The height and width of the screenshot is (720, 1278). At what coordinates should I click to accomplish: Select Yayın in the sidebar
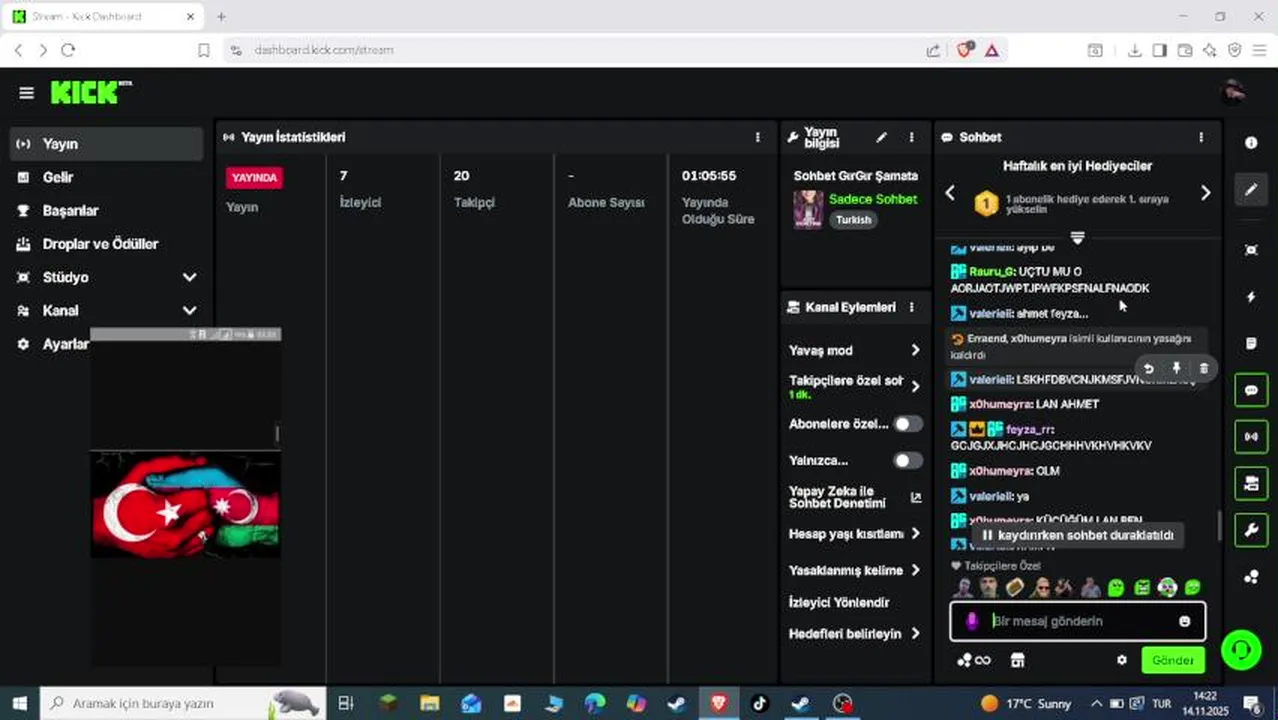106,144
